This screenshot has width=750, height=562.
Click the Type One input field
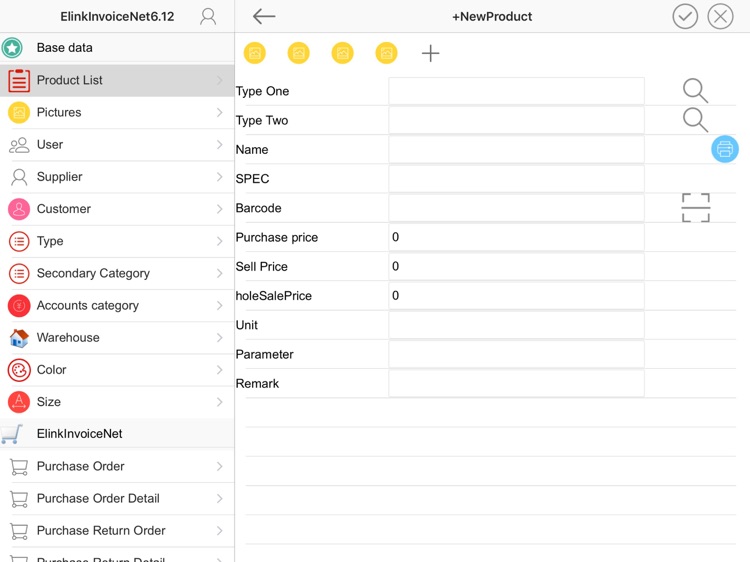click(516, 91)
